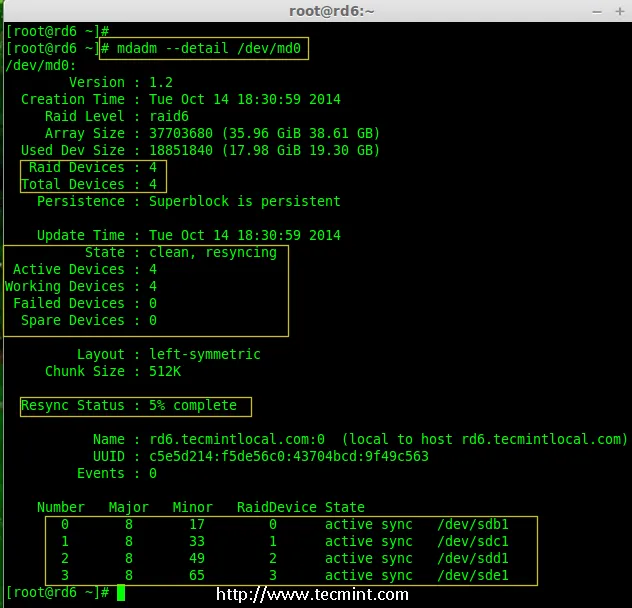Click the 'Working Devices : 4' line
Image resolution: width=632 pixels, height=608 pixels.
81,286
